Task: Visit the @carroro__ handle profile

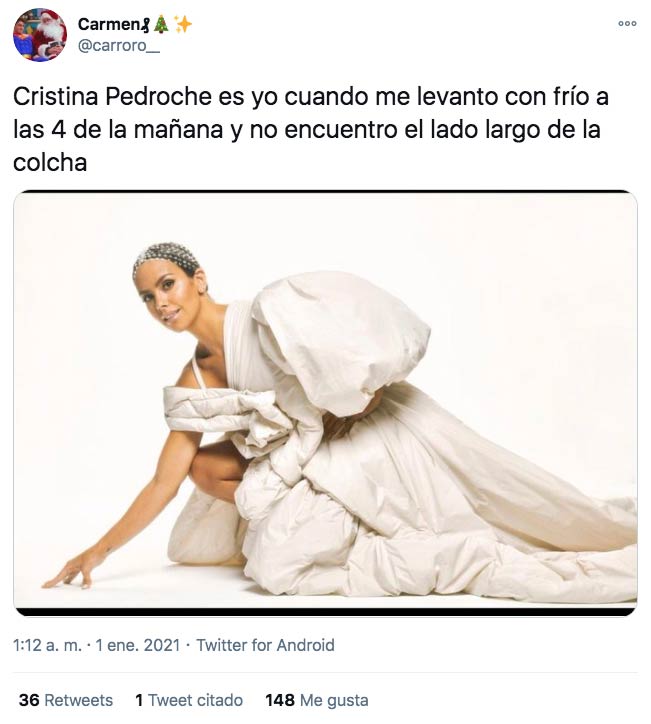Action: tap(119, 46)
